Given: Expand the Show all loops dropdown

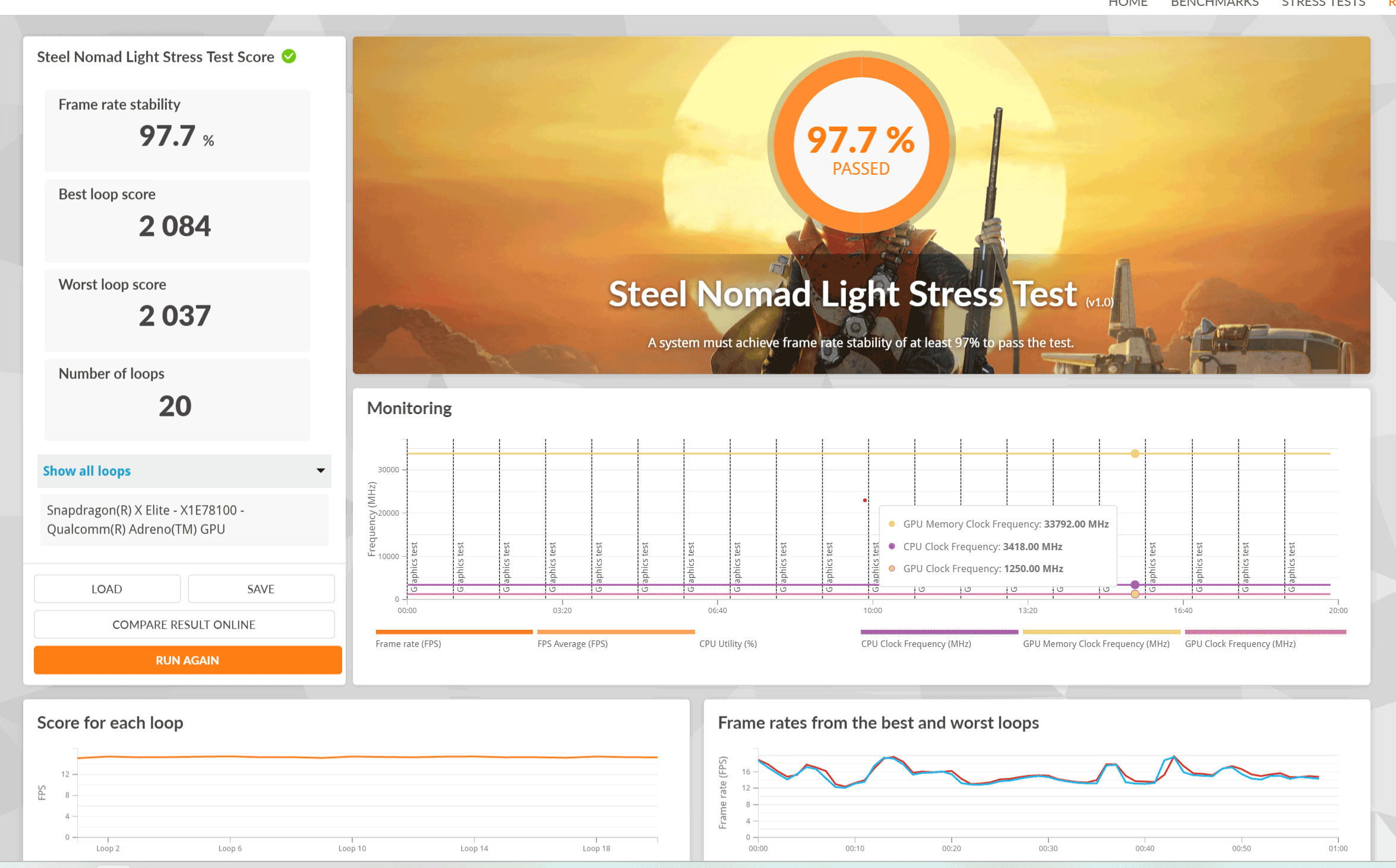Looking at the screenshot, I should click(184, 471).
